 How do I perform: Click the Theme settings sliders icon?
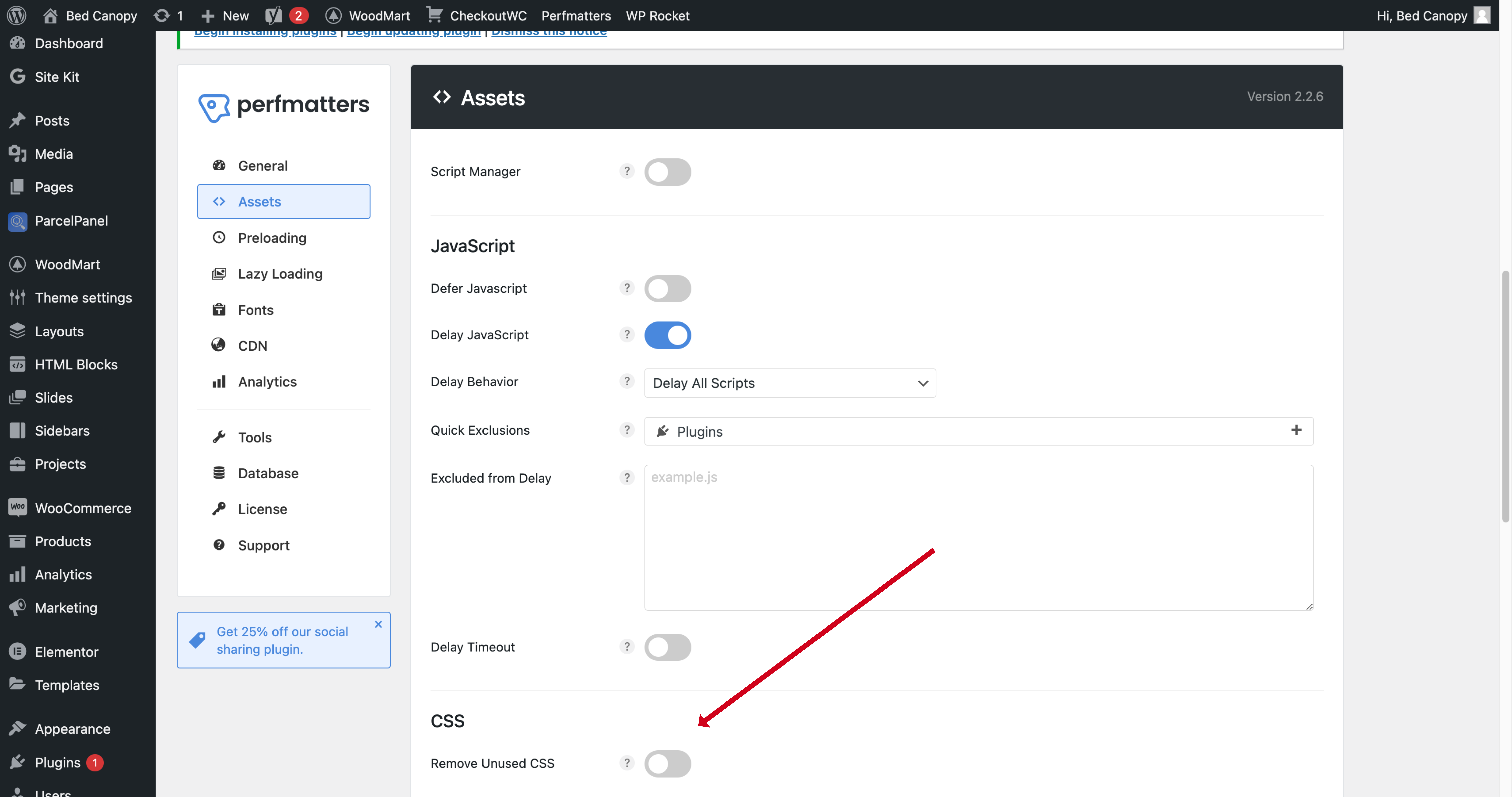click(18, 297)
